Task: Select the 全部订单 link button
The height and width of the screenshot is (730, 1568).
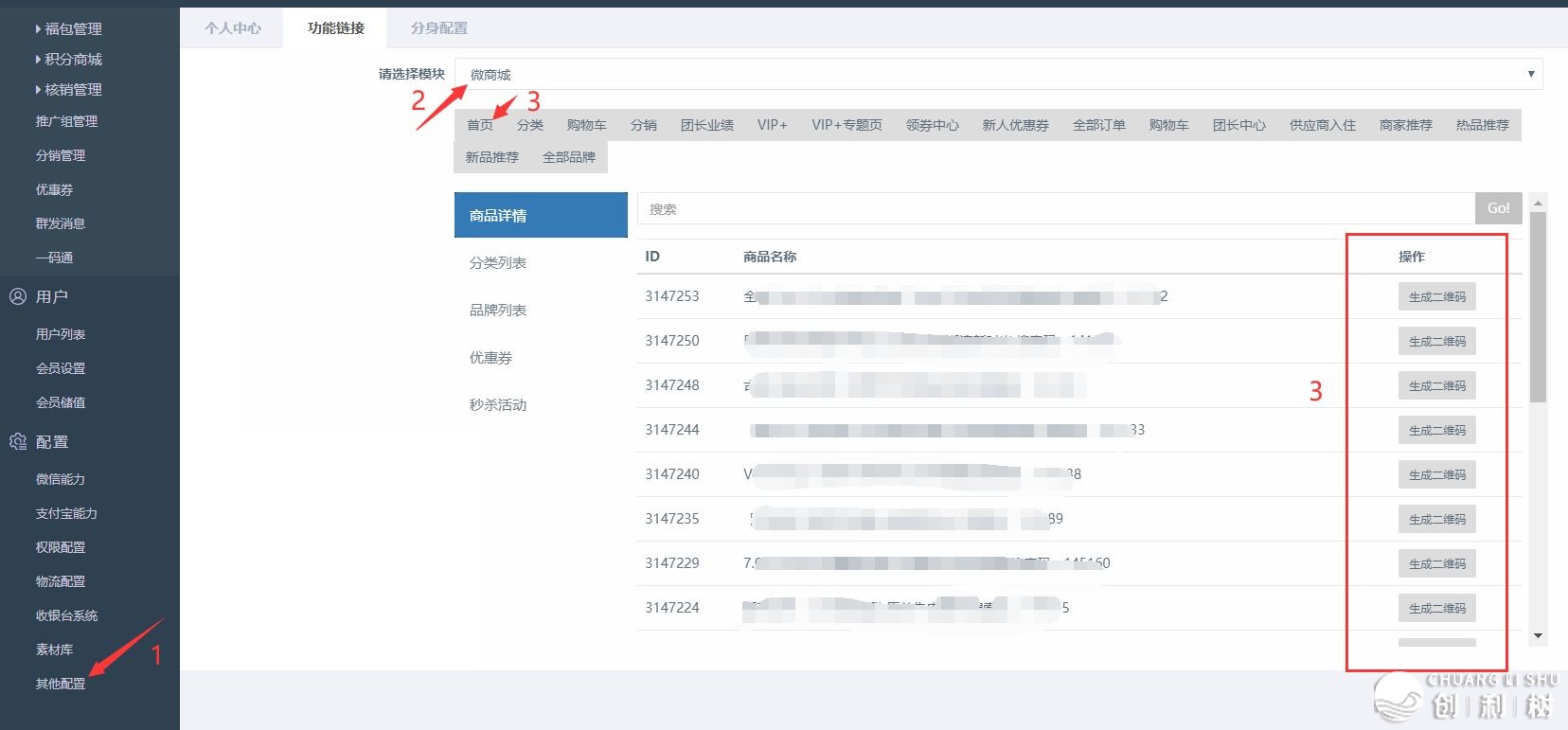Action: click(1099, 125)
